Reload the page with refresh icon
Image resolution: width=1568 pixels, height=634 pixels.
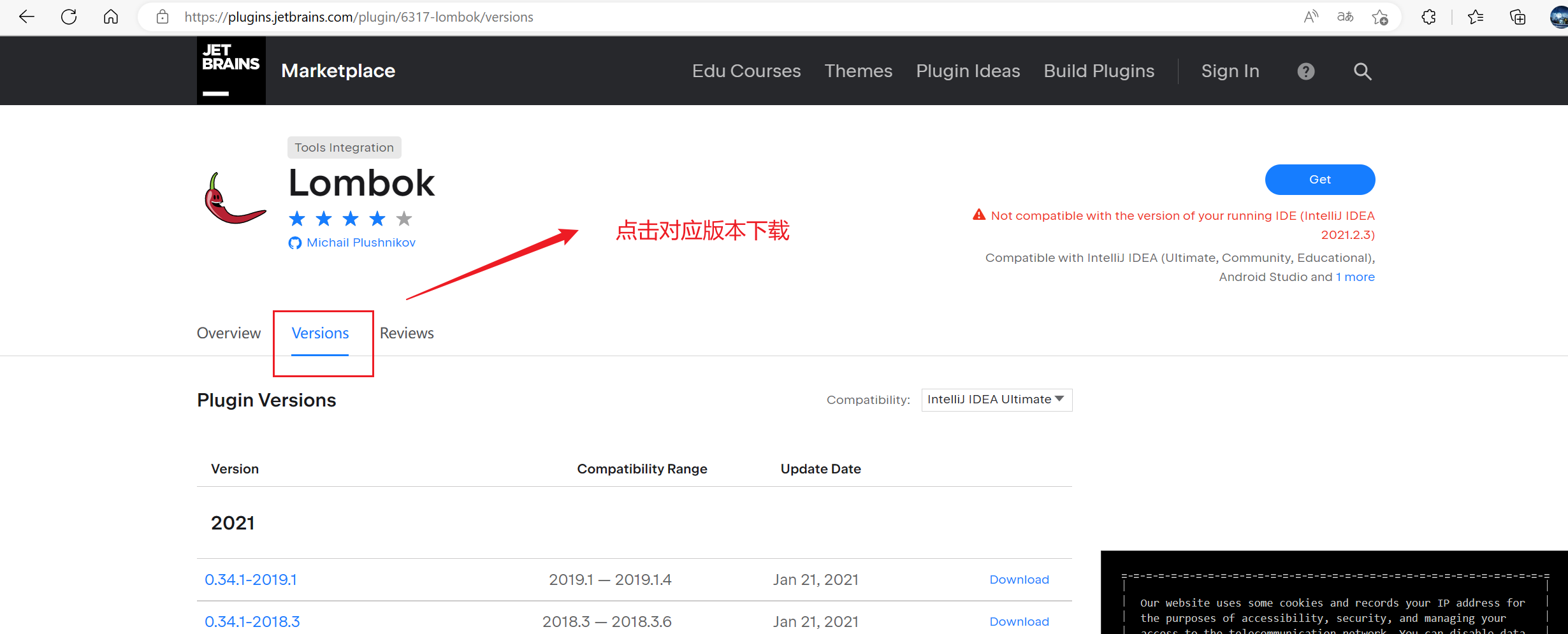tap(69, 17)
